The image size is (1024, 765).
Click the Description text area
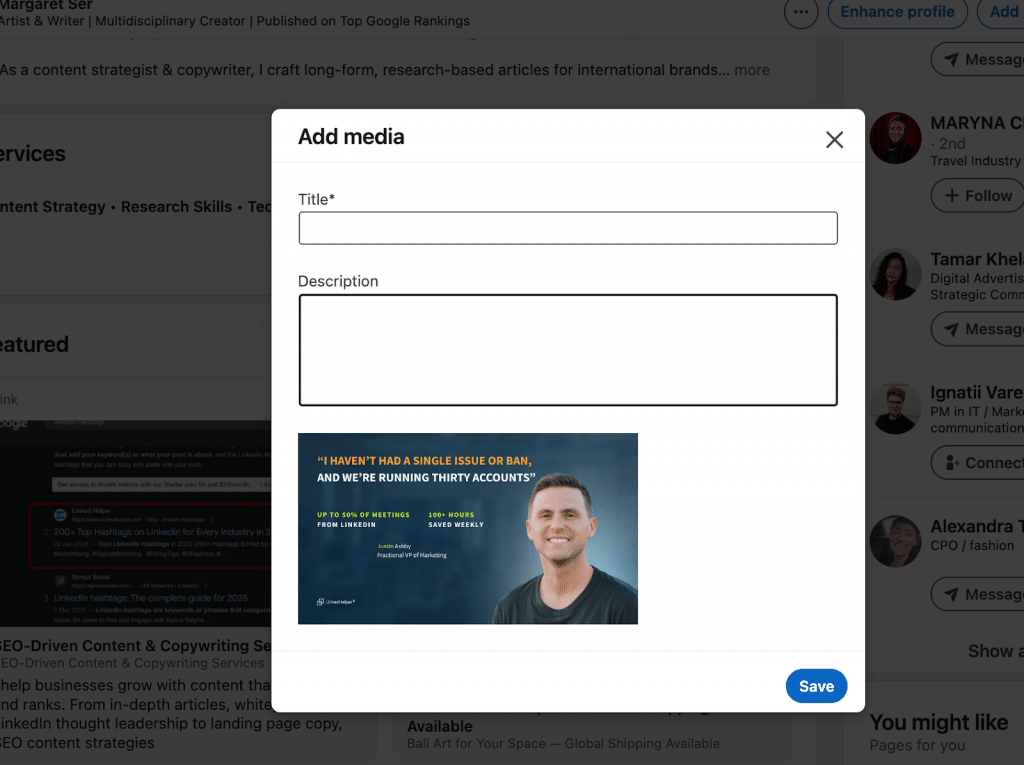click(568, 350)
